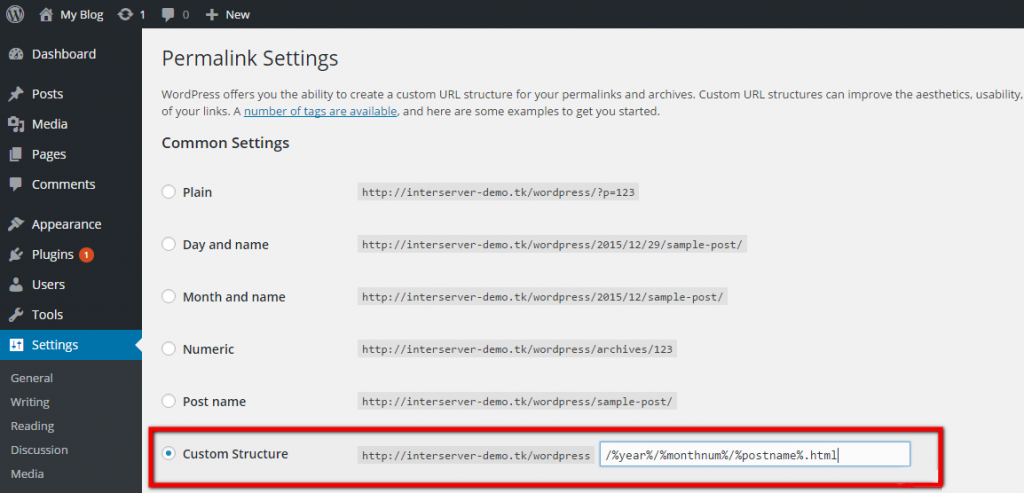Select the Post name radio button
1024x493 pixels.
coord(169,401)
